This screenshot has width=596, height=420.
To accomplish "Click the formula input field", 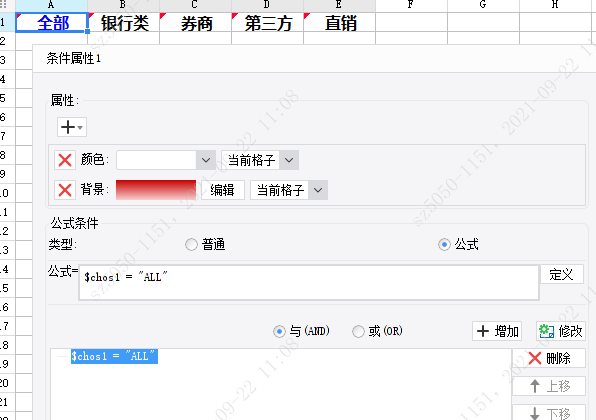I will (309, 282).
